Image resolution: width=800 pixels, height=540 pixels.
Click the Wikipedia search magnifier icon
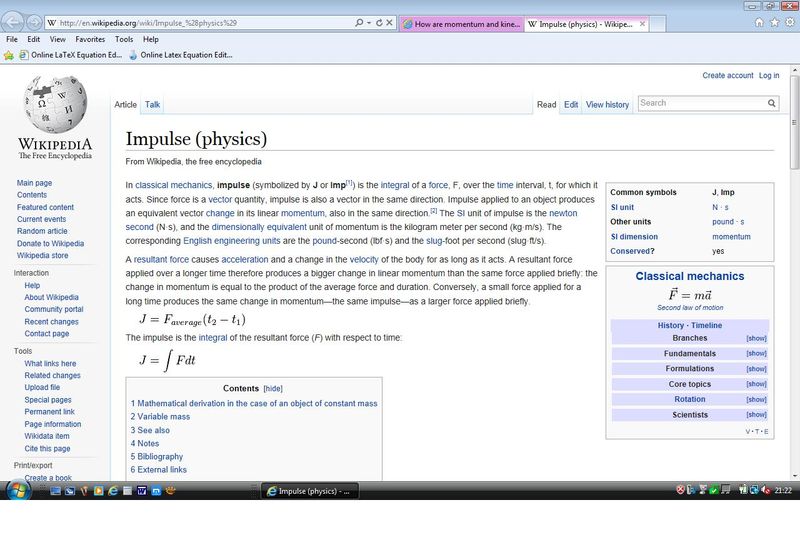(x=772, y=103)
